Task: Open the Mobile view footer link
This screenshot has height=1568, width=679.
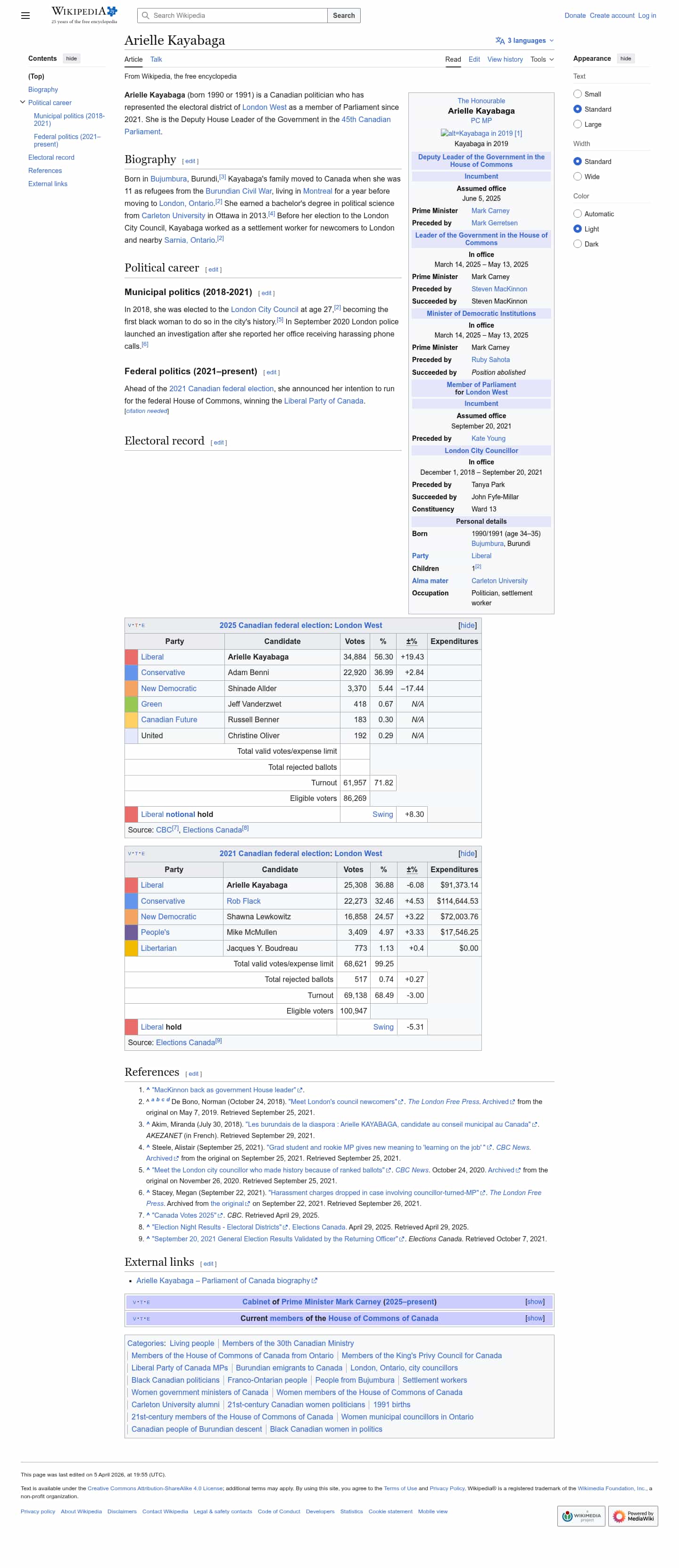Action: [432, 1512]
